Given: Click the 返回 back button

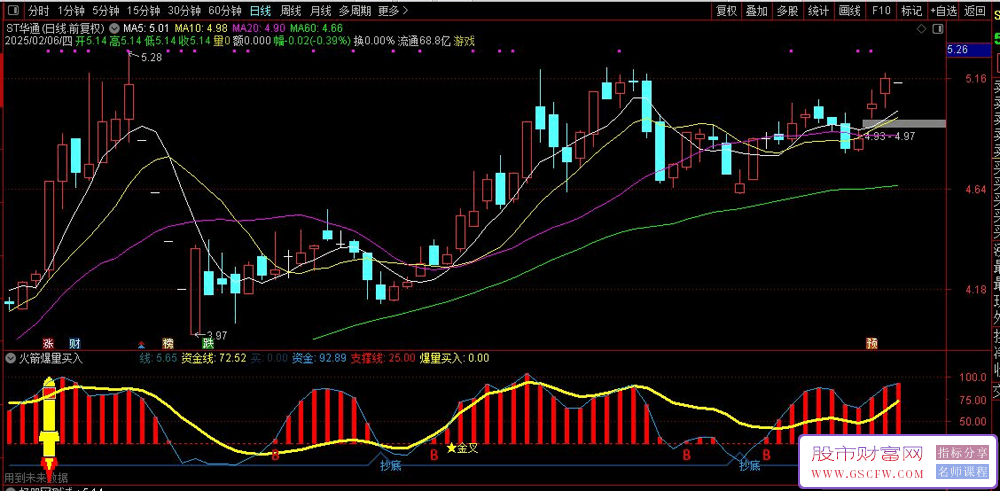Looking at the screenshot, I should [x=974, y=10].
